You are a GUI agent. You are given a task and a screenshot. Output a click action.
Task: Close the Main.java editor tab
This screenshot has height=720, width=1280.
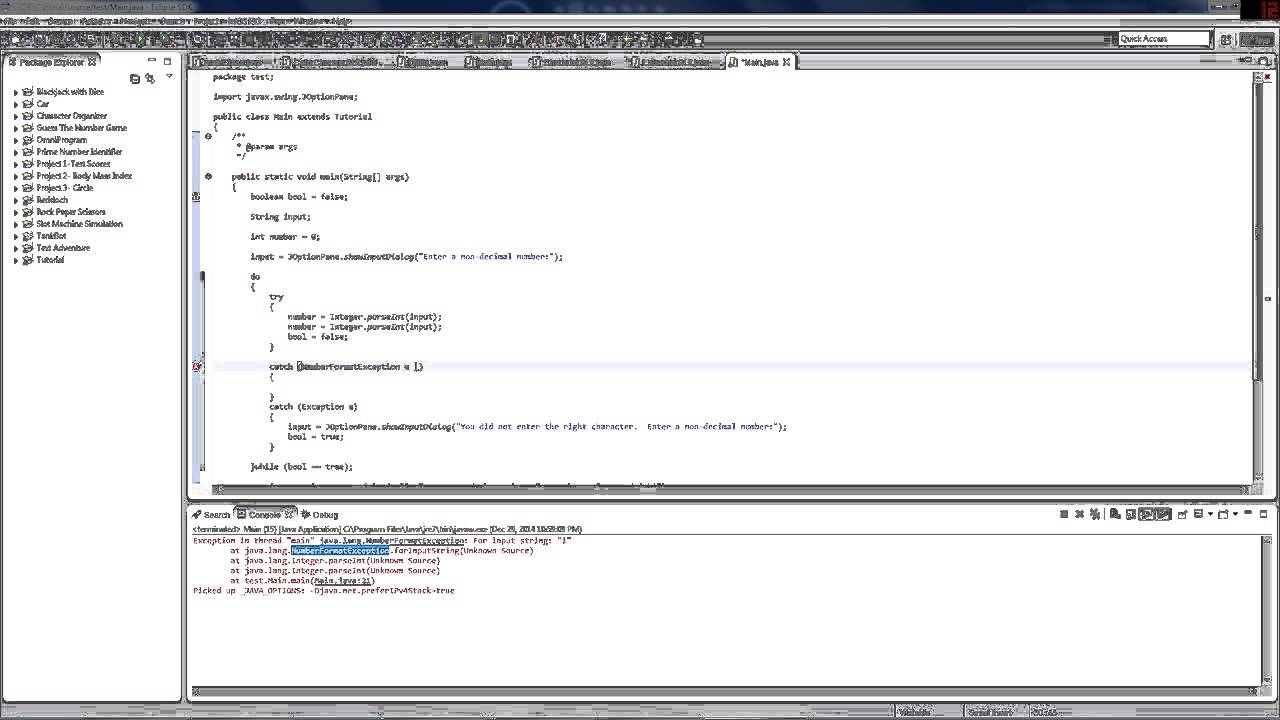click(786, 62)
